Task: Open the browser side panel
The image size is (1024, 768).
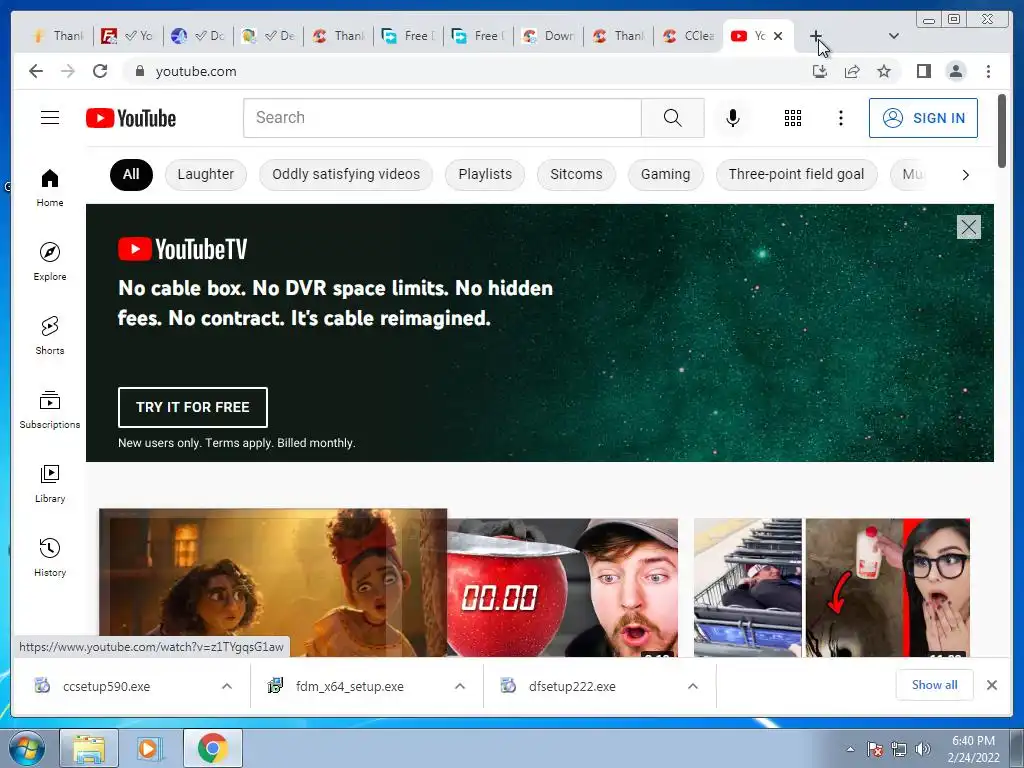Action: click(923, 71)
